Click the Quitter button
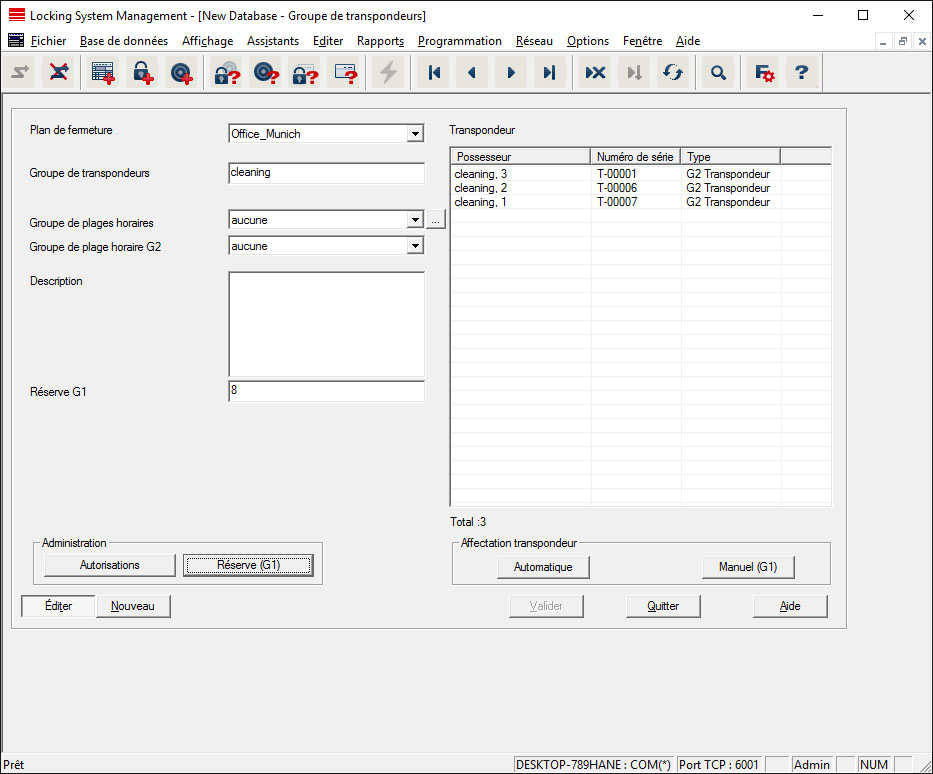933x774 pixels. point(663,606)
